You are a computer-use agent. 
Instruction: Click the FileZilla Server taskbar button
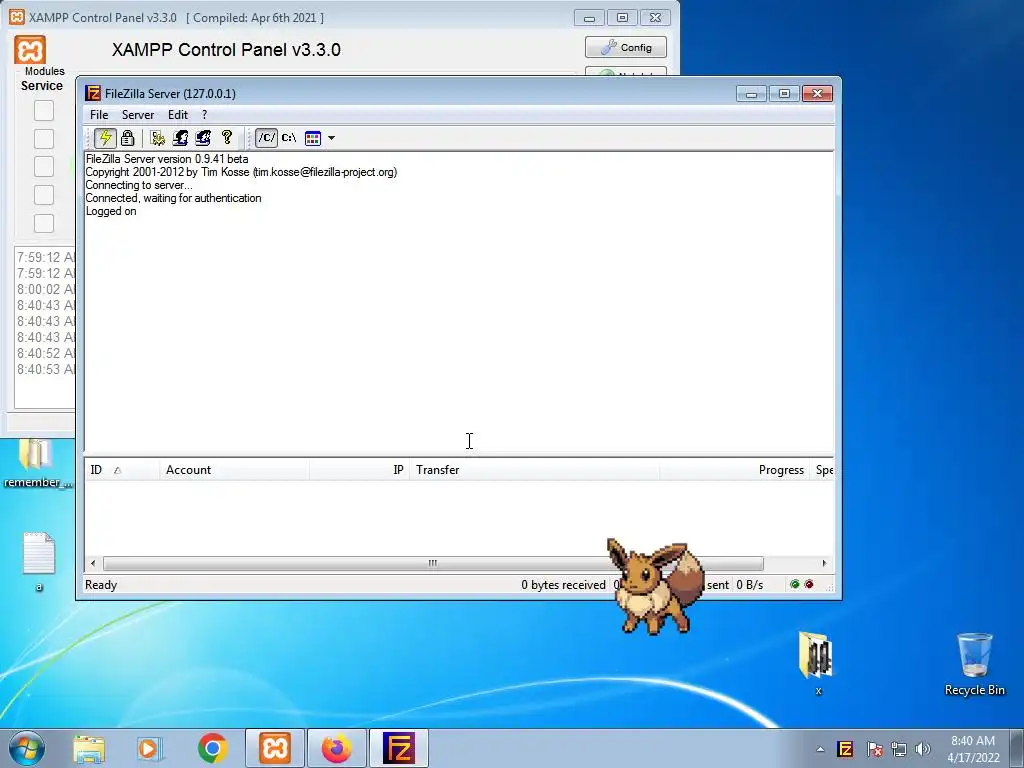pyautogui.click(x=398, y=748)
